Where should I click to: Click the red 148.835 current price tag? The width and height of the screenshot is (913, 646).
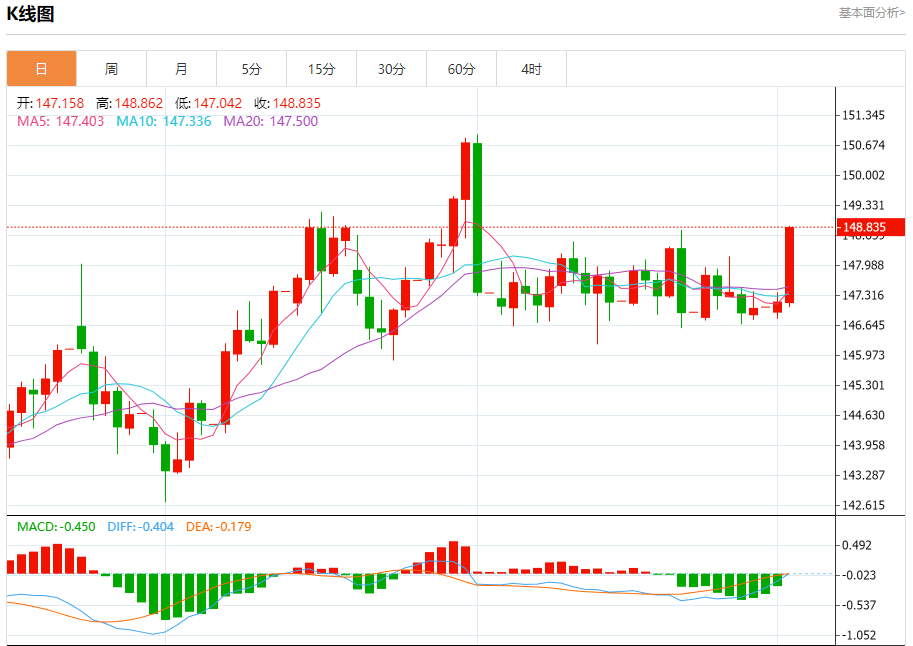click(870, 227)
